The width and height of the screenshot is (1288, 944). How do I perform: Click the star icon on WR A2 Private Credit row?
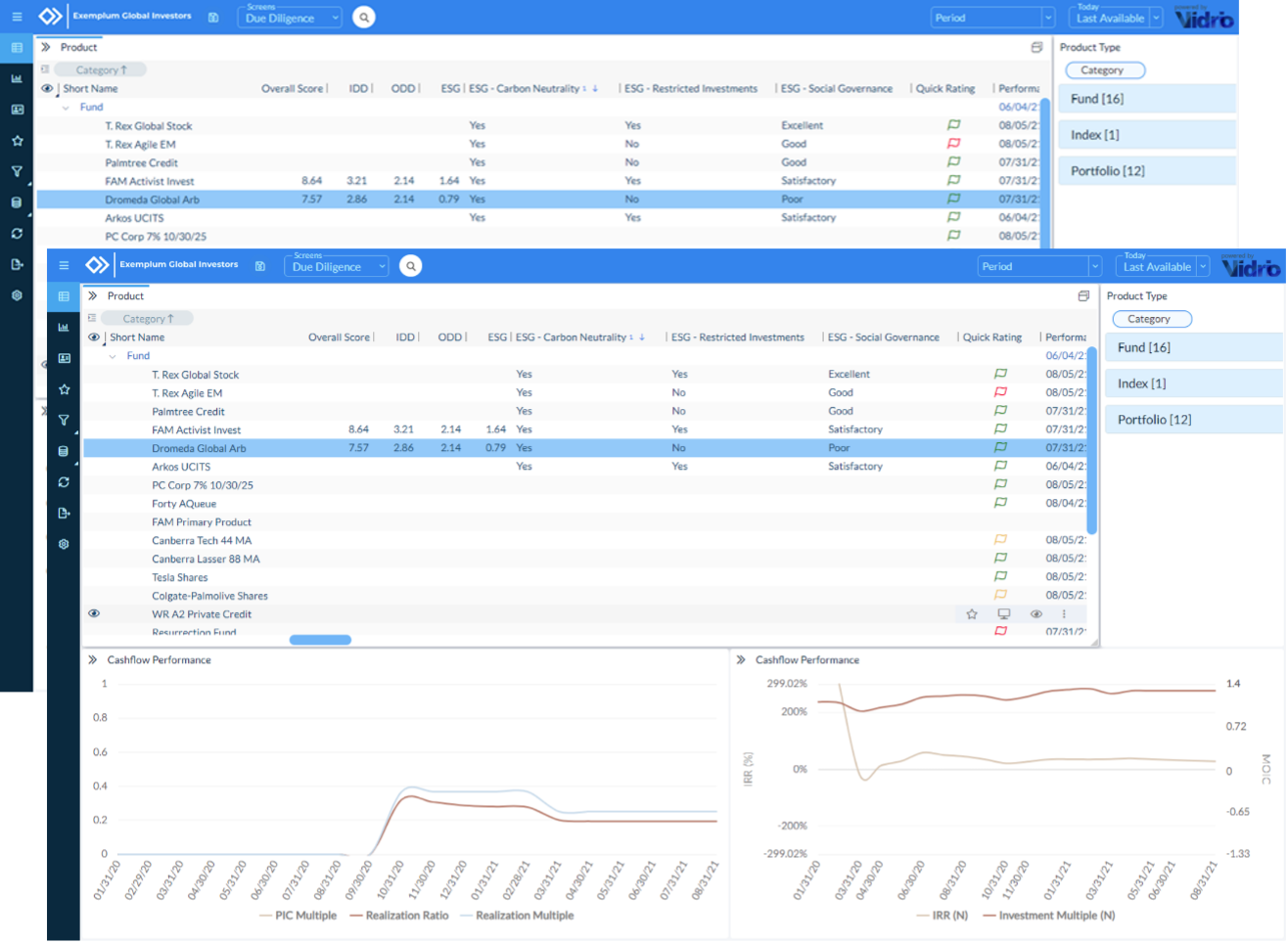[972, 614]
